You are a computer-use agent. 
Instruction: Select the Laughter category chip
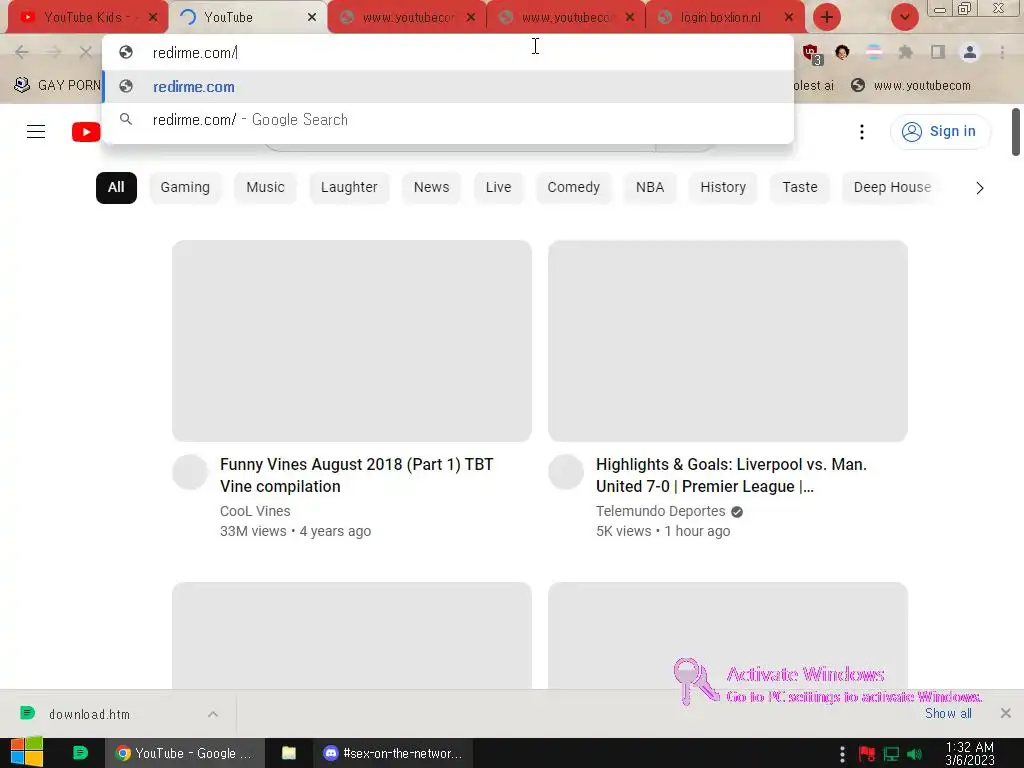point(349,187)
